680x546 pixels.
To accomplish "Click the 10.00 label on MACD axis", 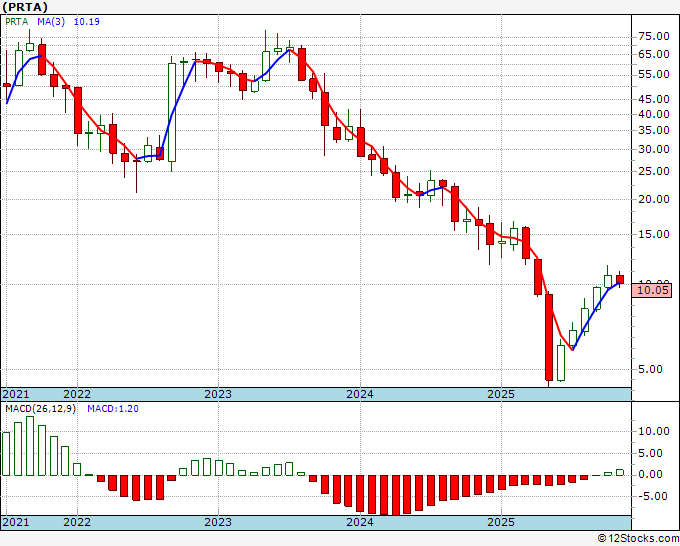I will pos(654,431).
